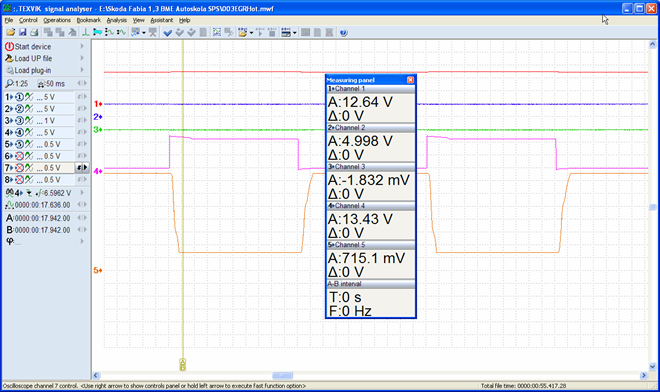Image resolution: width=660 pixels, height=392 pixels.
Task: Enable disabled channel 6
Action: [x=19, y=156]
